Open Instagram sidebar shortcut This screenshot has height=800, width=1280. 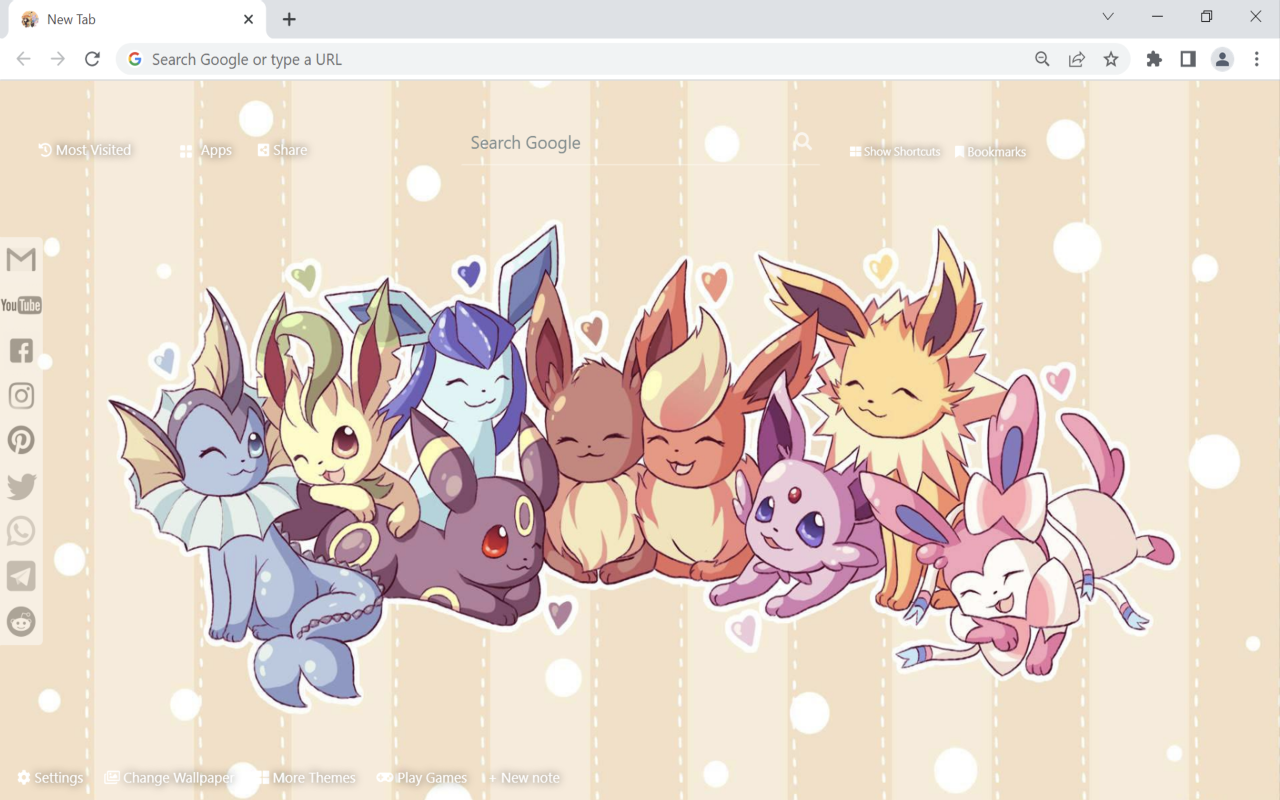21,395
